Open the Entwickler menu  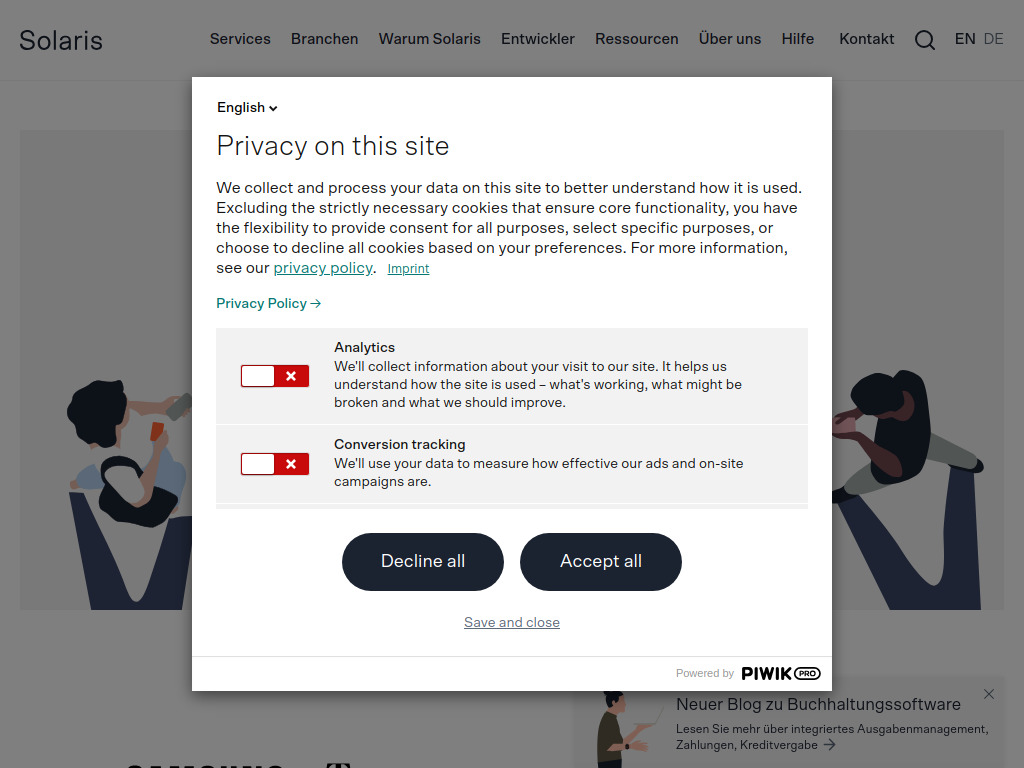click(x=538, y=39)
